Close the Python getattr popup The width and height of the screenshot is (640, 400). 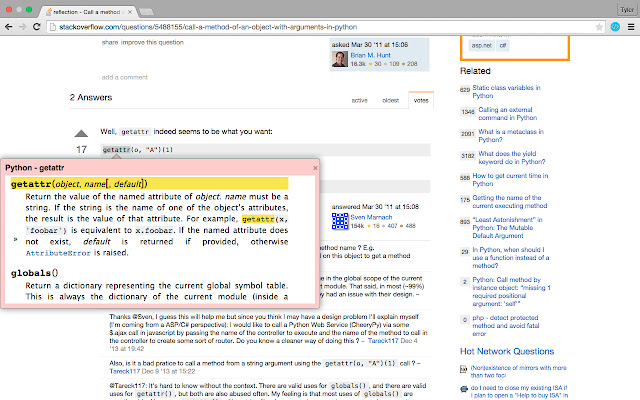[315, 168]
